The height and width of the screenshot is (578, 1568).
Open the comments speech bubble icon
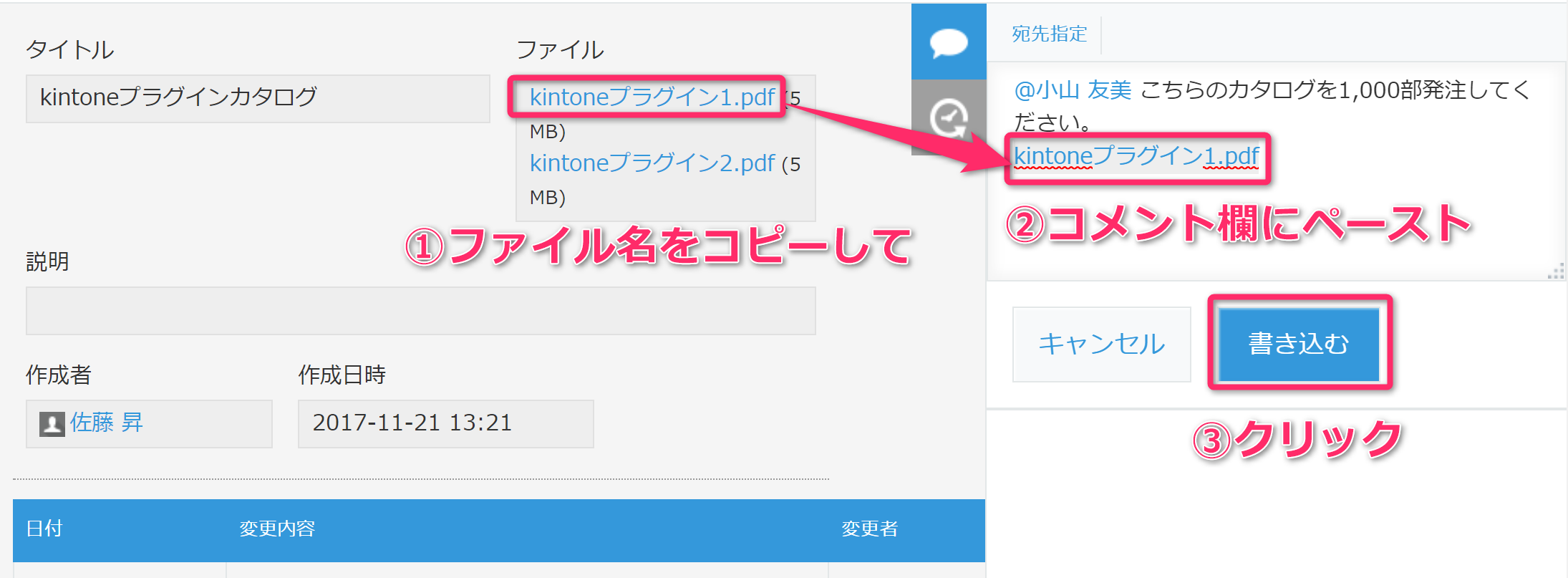click(949, 42)
